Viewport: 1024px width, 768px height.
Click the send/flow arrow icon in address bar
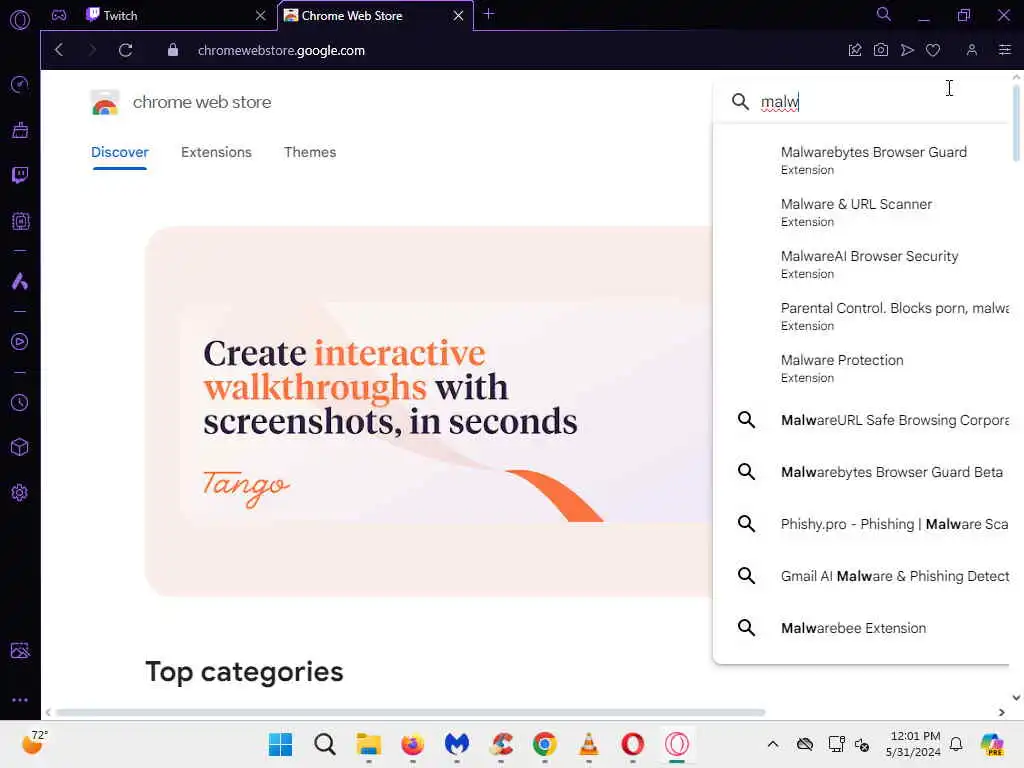coord(907,50)
